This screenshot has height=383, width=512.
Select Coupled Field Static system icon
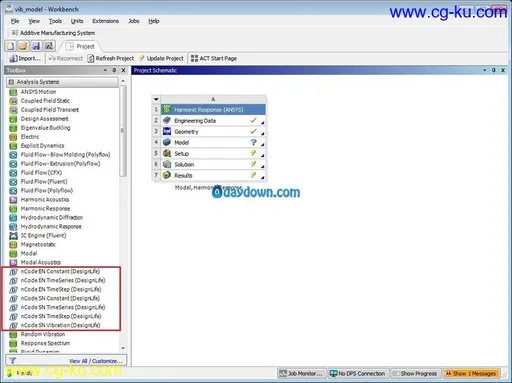point(13,101)
